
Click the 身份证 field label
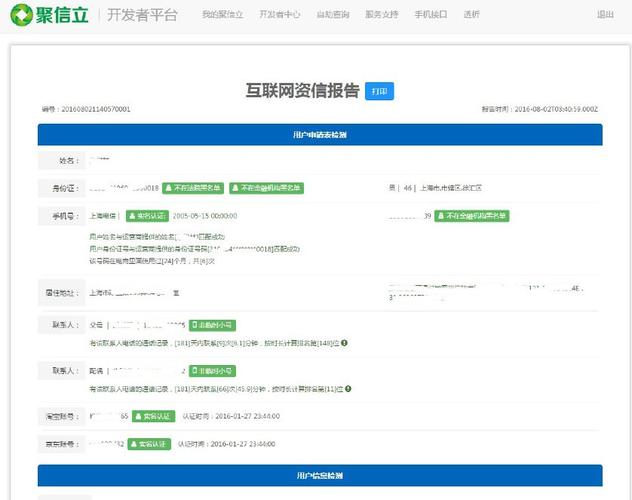click(64, 188)
